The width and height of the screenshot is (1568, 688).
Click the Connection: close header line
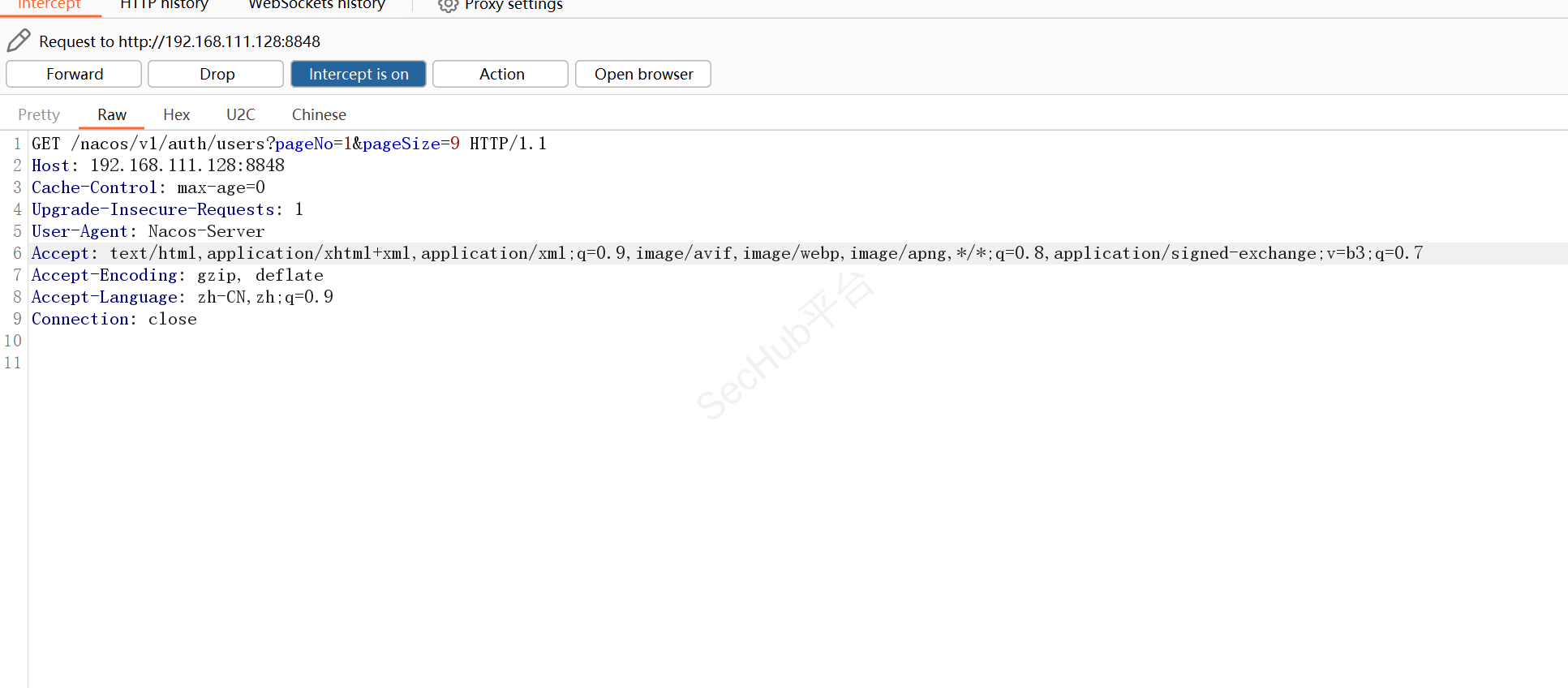tap(114, 319)
